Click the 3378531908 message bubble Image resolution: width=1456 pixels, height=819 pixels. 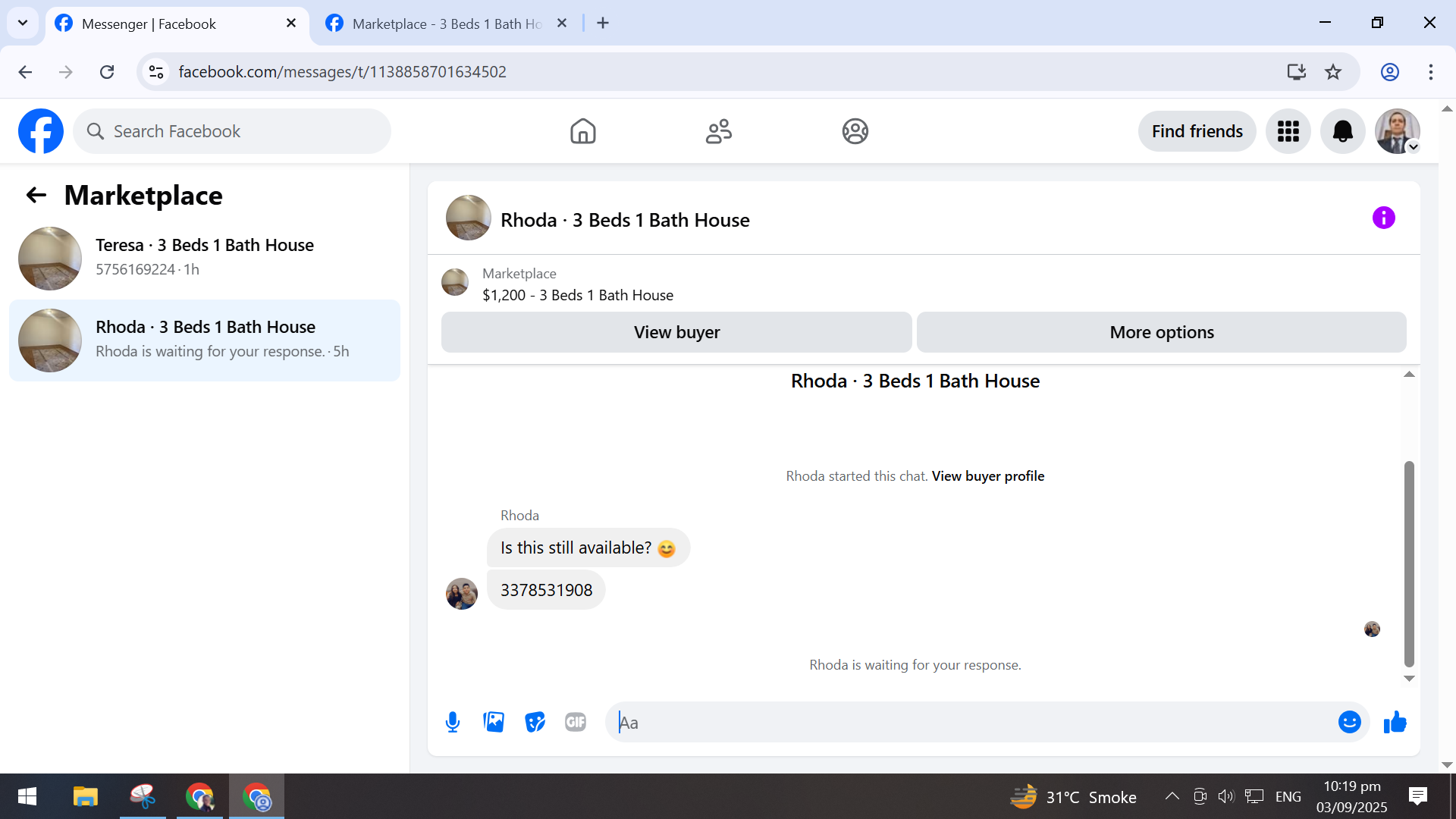tap(546, 590)
